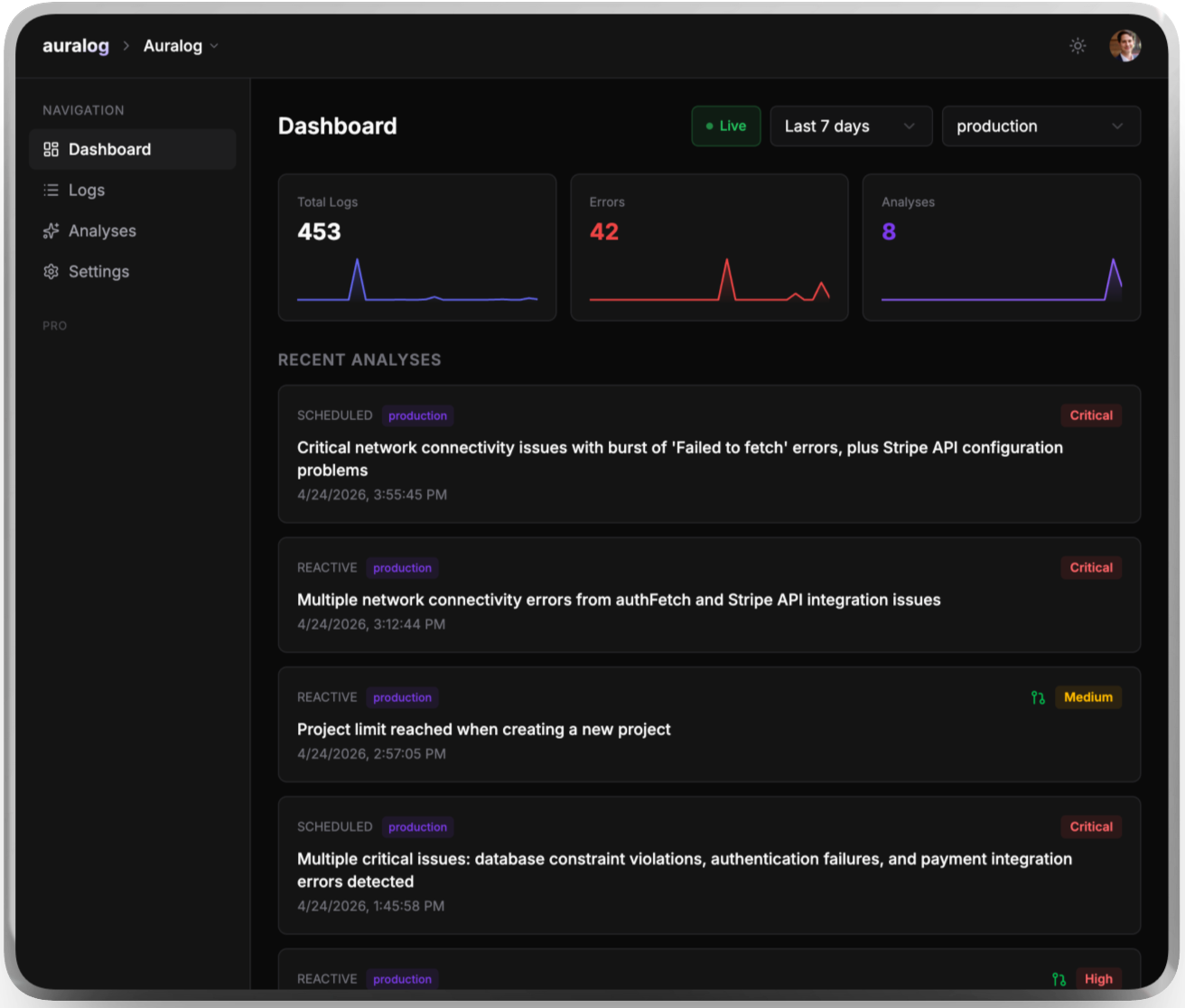Click the Errors red sparkline chart

pos(709,280)
